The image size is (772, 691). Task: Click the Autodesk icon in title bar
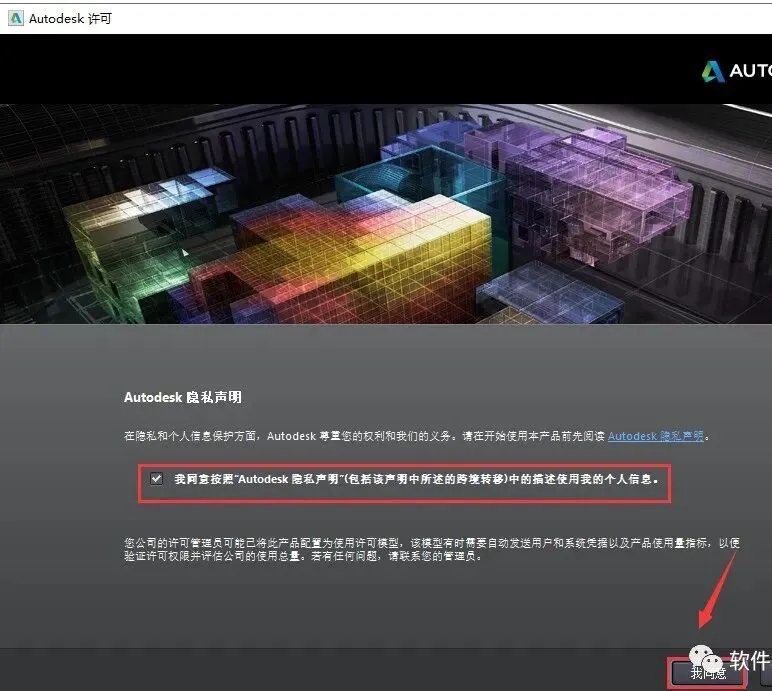click(x=16, y=19)
